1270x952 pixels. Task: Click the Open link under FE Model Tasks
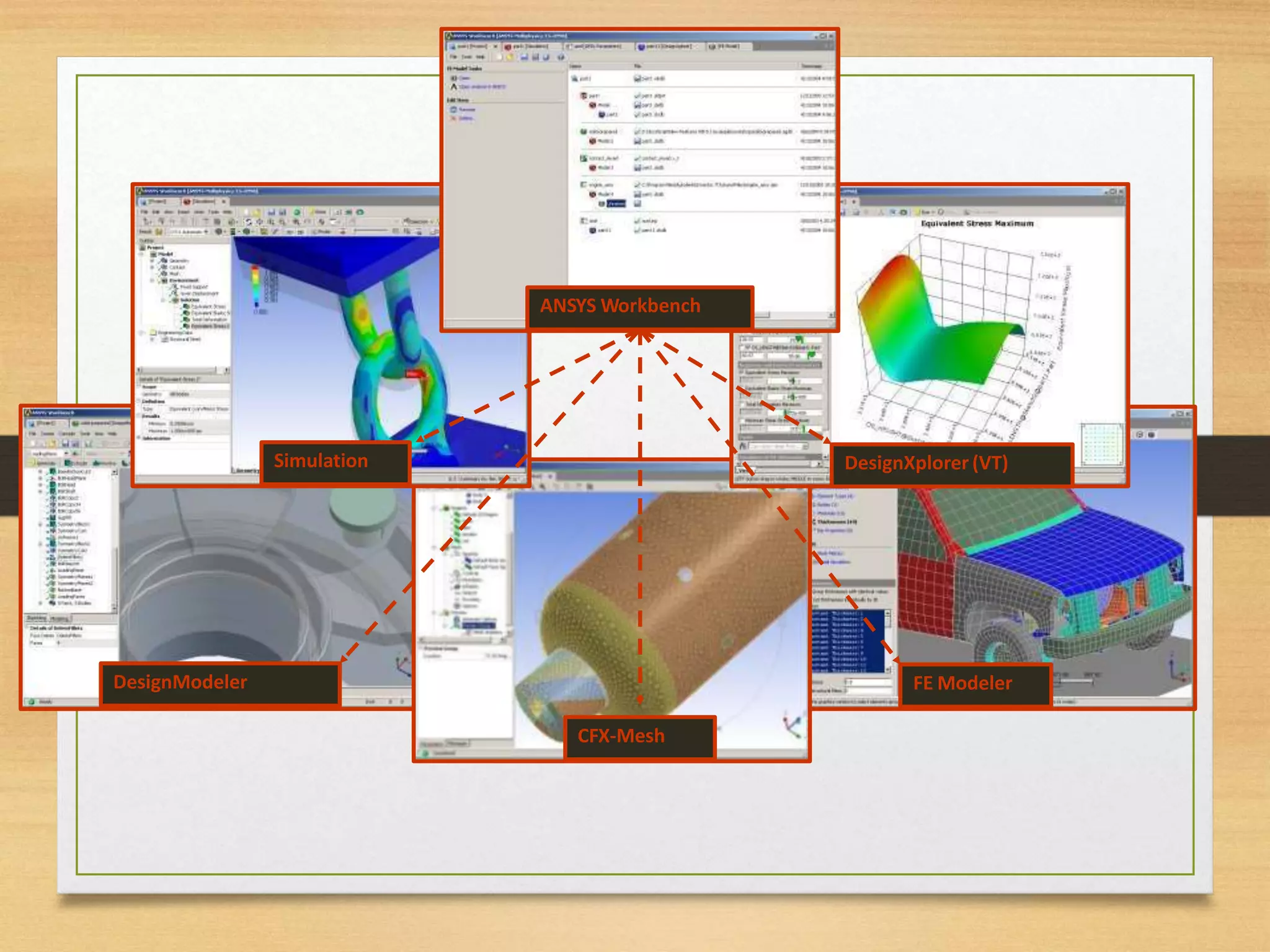tap(464, 78)
